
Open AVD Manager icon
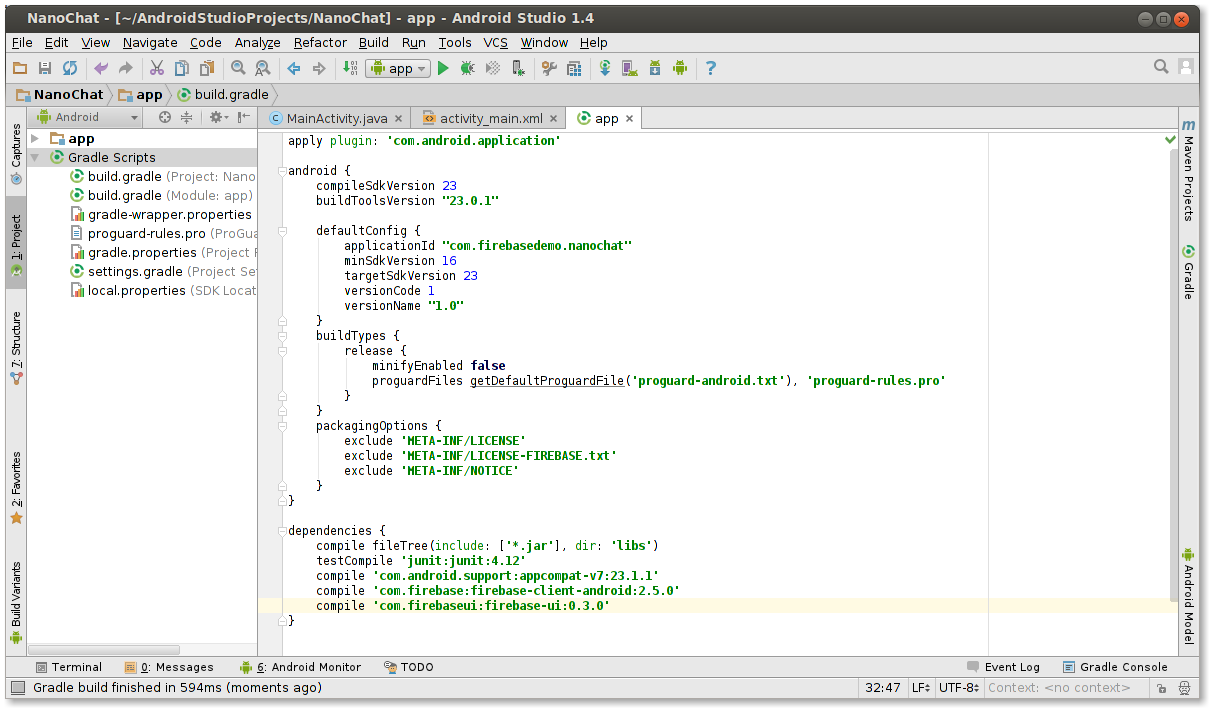(x=630, y=68)
